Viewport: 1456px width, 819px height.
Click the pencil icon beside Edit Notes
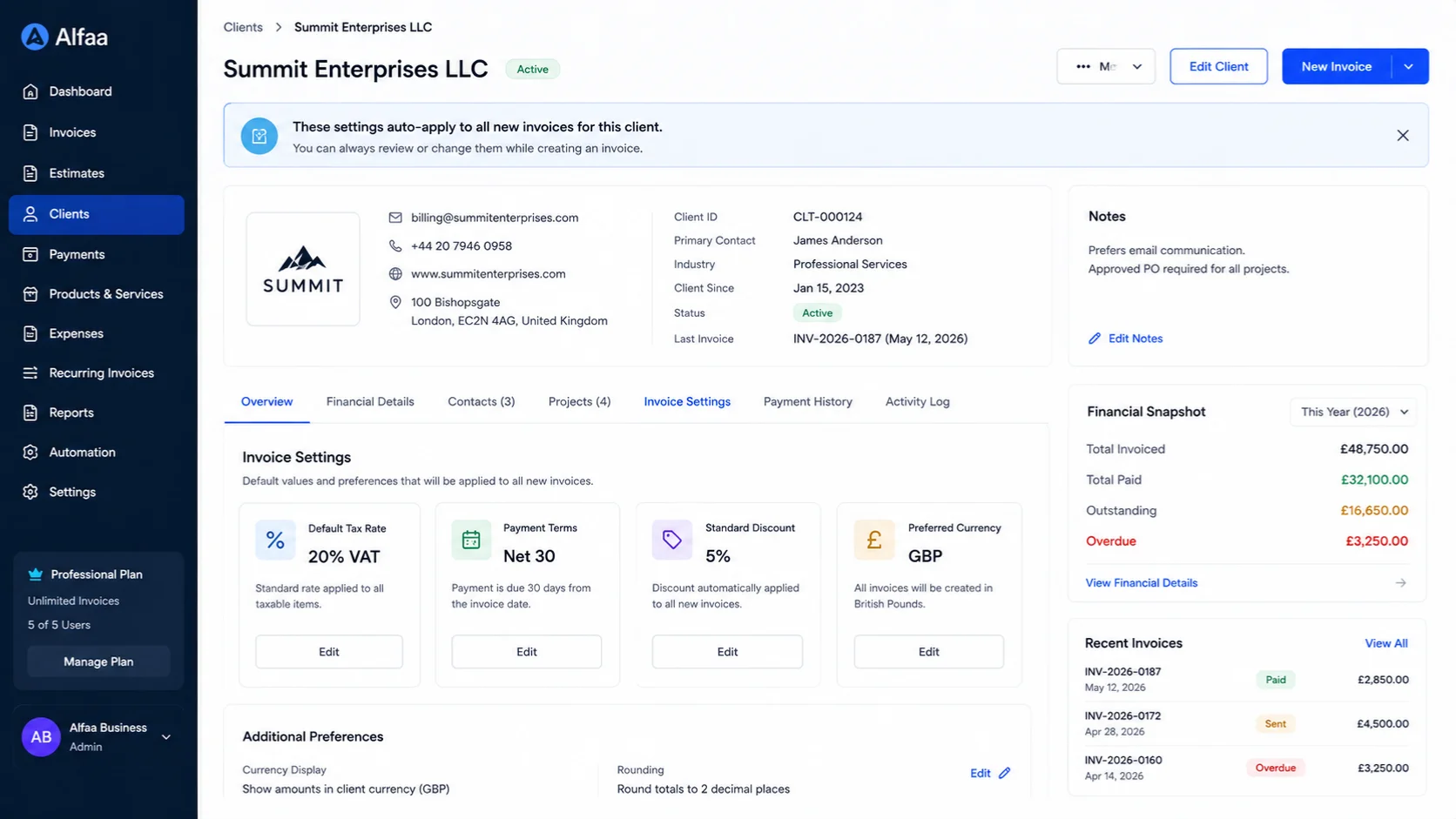click(x=1095, y=339)
